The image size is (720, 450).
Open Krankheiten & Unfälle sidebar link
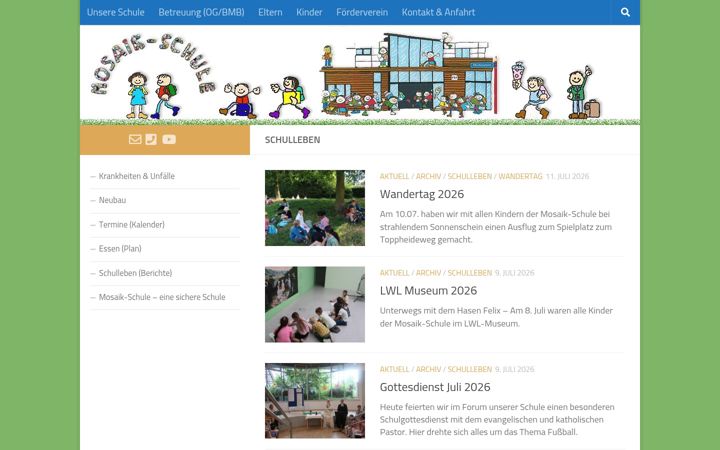click(x=137, y=176)
